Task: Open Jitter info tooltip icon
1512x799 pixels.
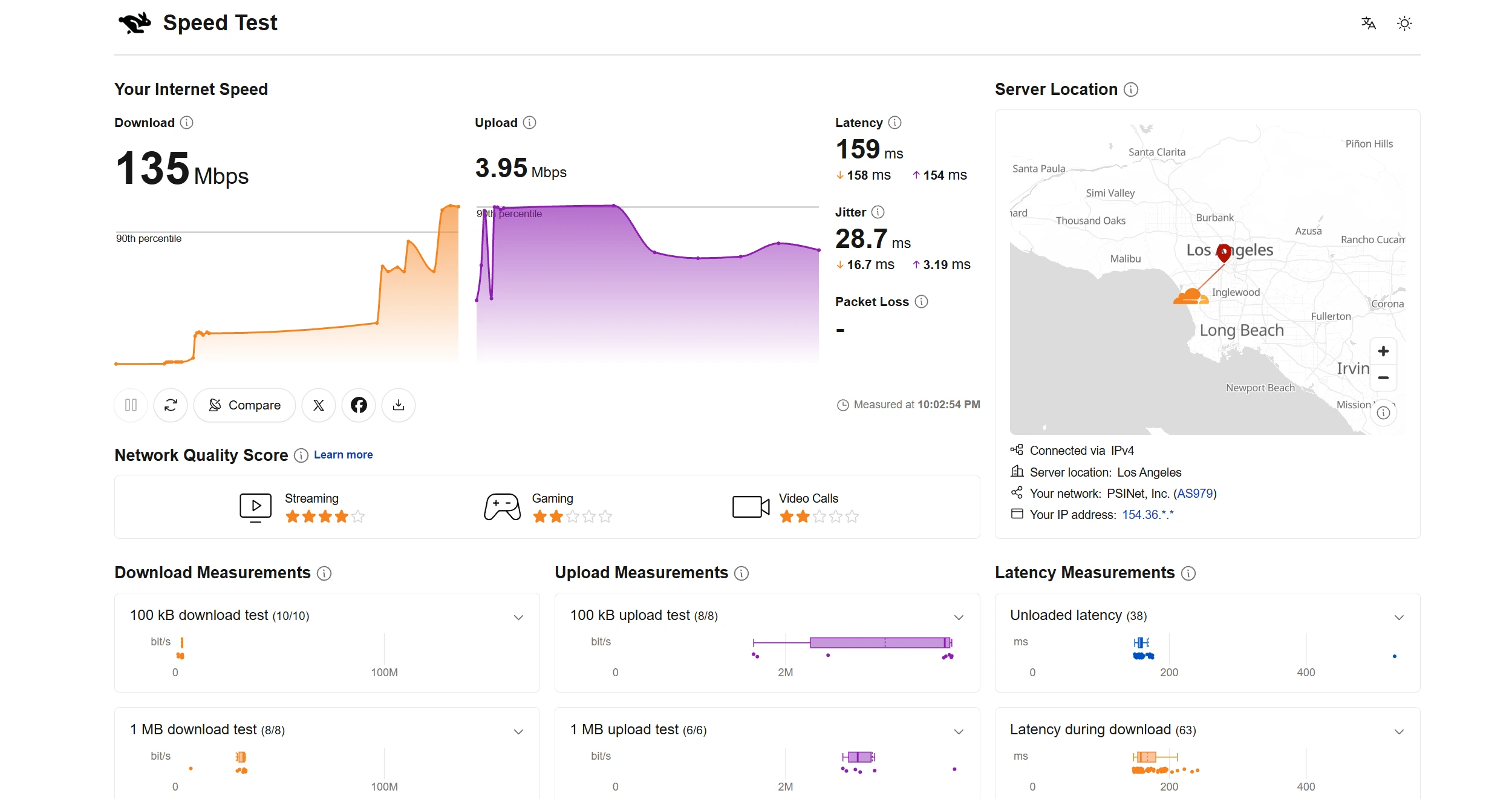Action: [x=878, y=212]
